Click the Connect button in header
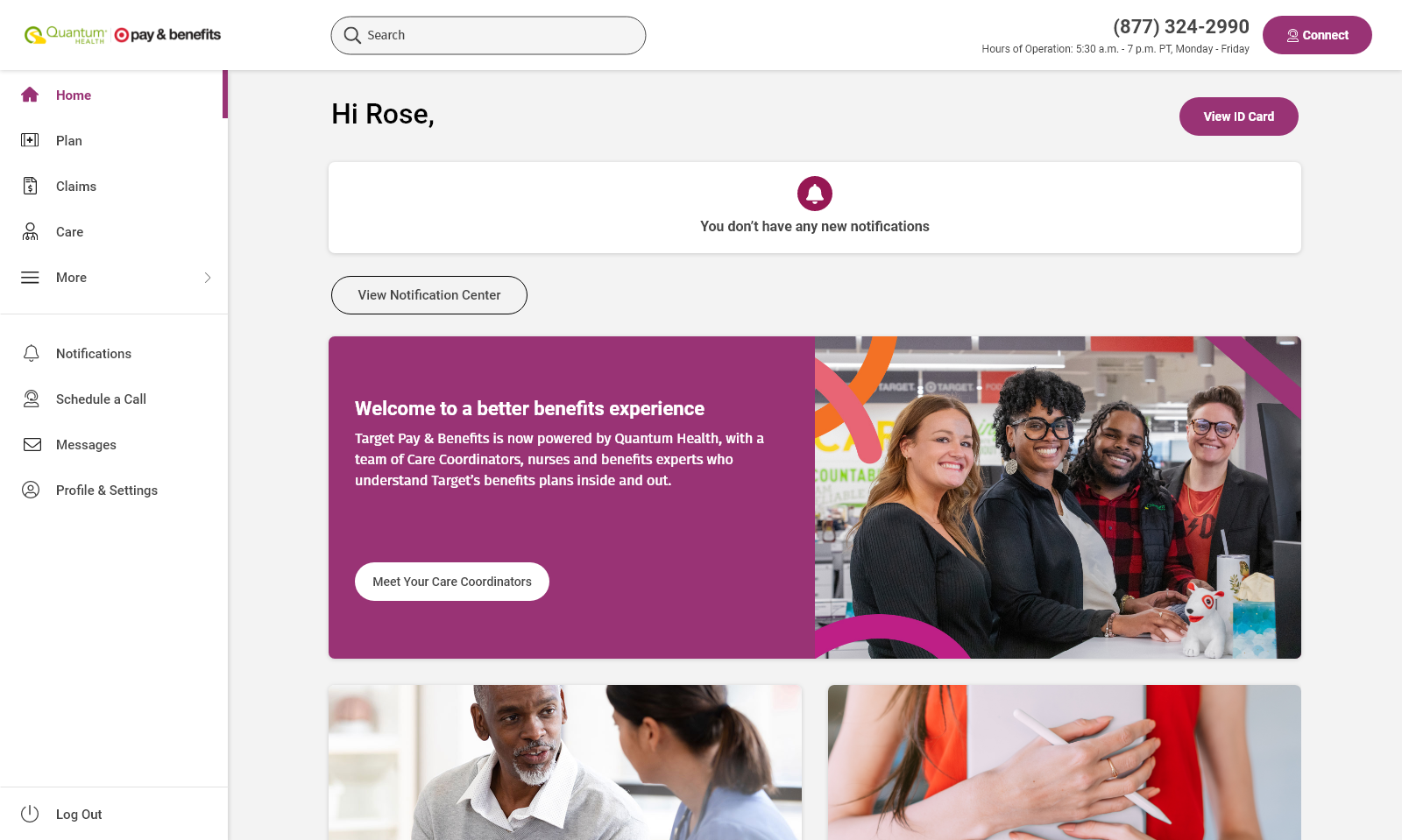 click(1317, 35)
